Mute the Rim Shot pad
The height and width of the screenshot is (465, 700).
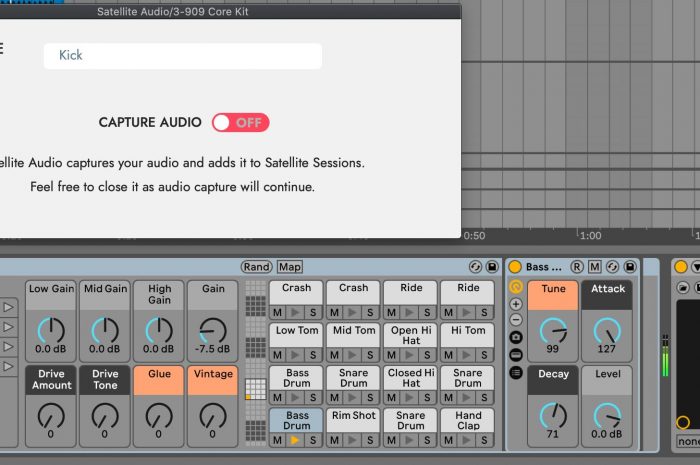(x=334, y=440)
